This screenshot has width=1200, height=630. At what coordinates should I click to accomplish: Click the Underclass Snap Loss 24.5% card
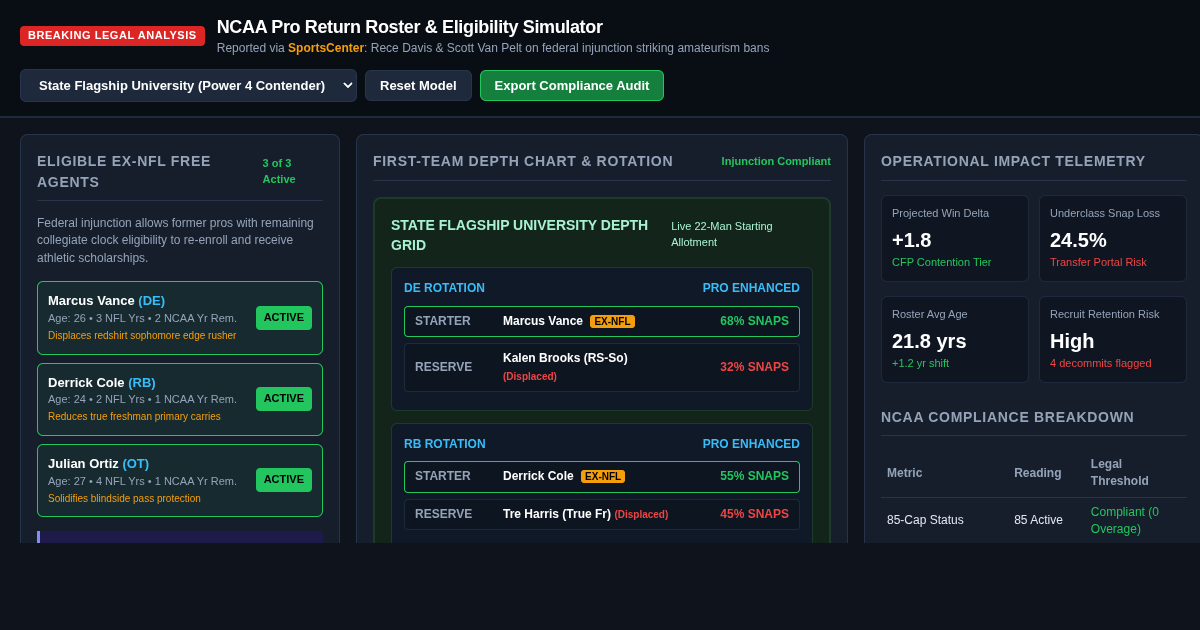point(1113,238)
